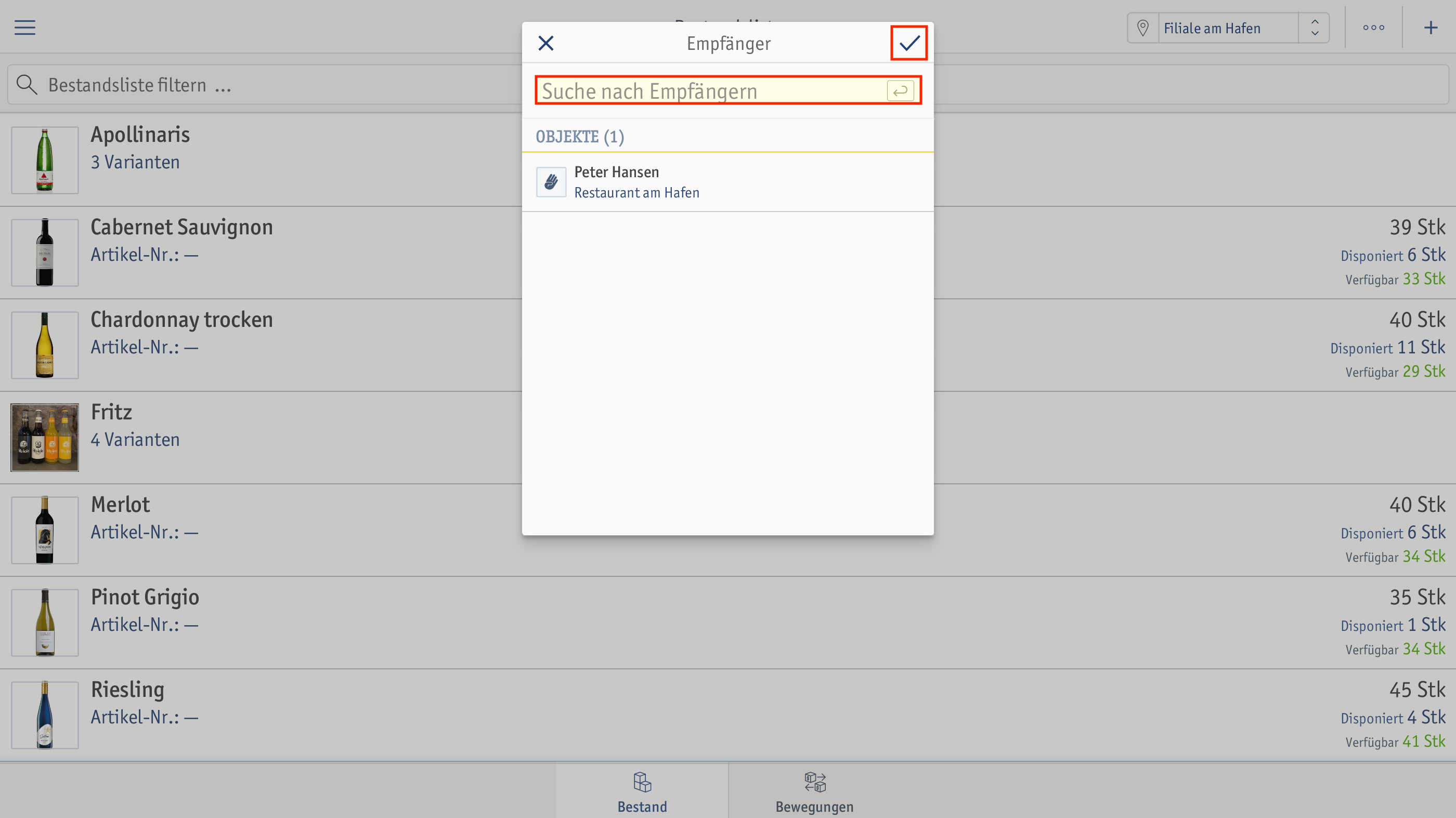Open Fritz 4 Varianten link
This screenshot has width=1456, height=818.
click(135, 440)
